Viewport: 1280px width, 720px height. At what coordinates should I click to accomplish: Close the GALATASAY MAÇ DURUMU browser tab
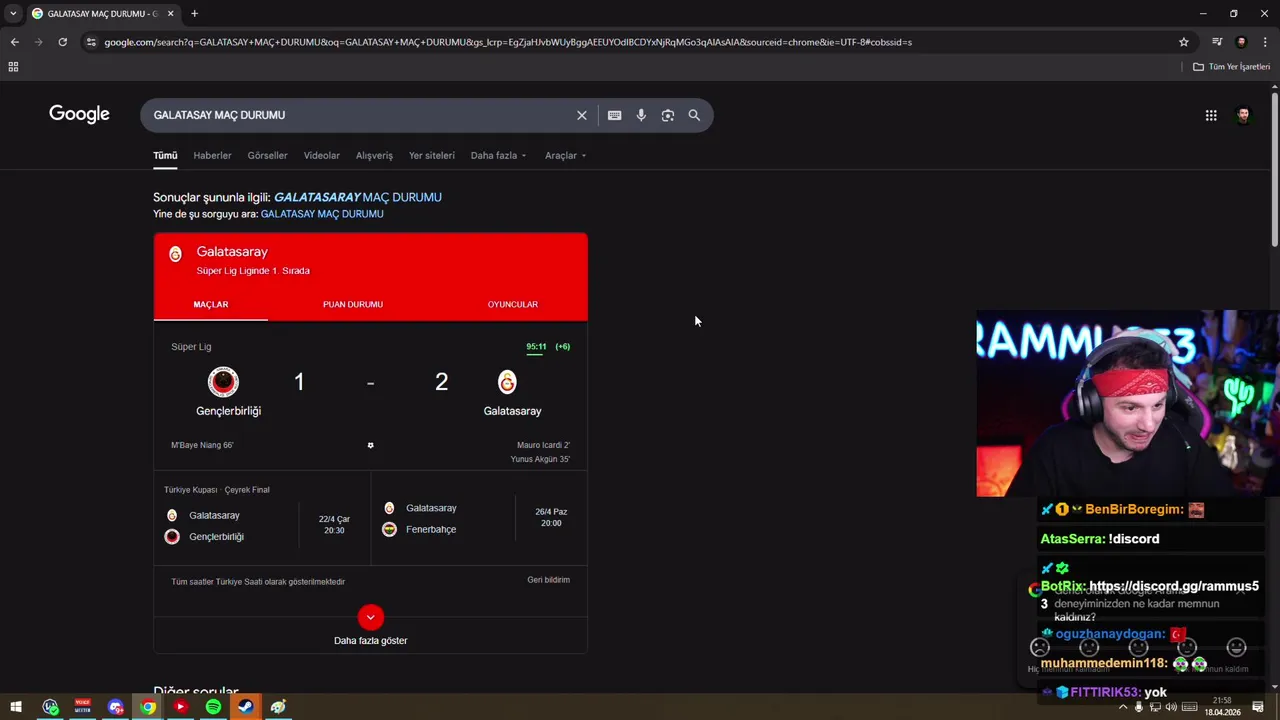(x=170, y=14)
